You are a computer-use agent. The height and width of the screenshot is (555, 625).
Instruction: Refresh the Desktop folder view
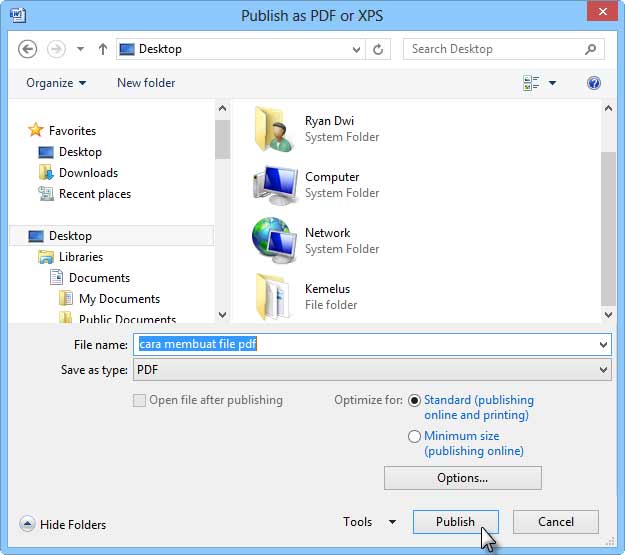tap(378, 49)
